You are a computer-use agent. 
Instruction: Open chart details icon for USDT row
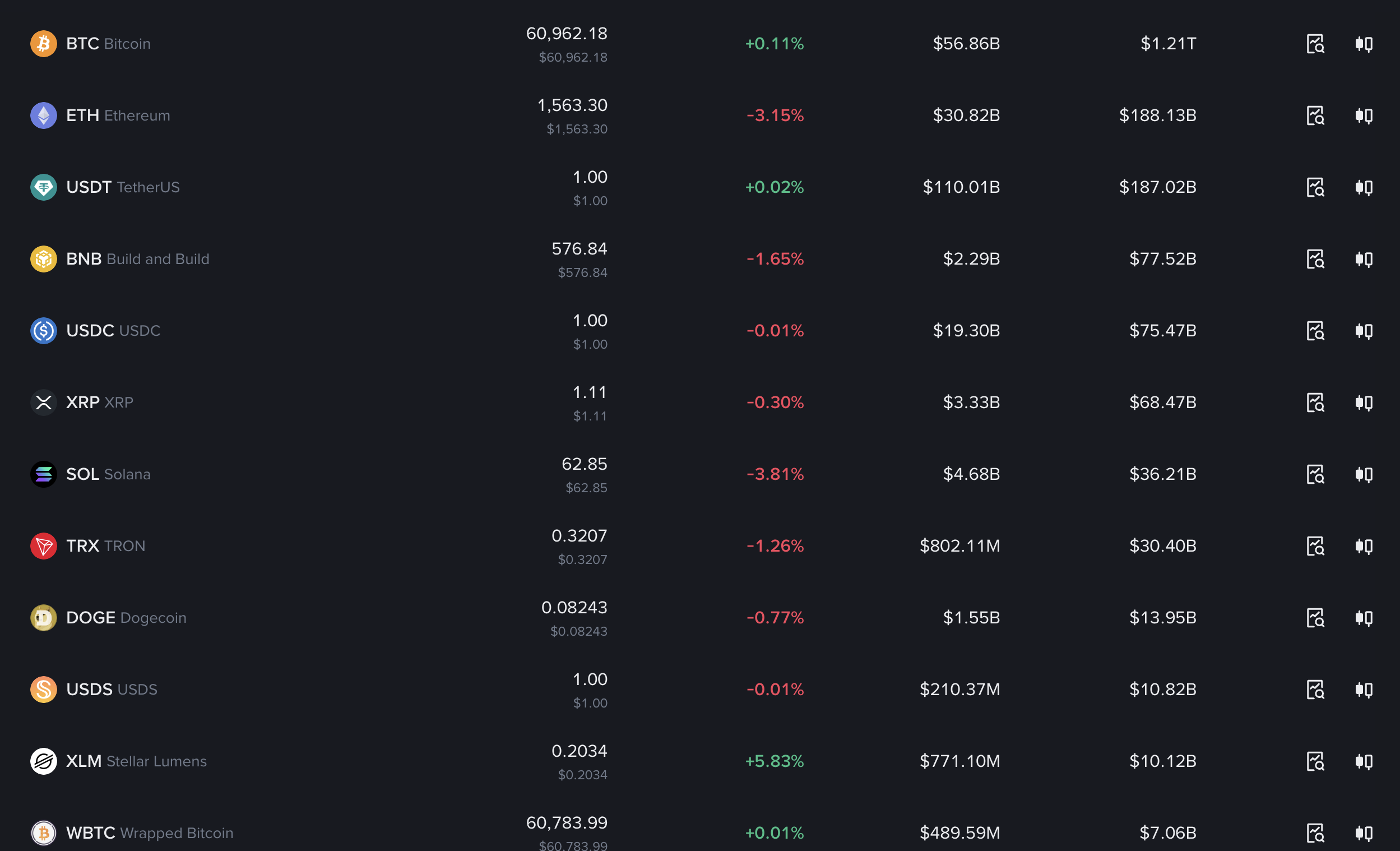point(1315,187)
